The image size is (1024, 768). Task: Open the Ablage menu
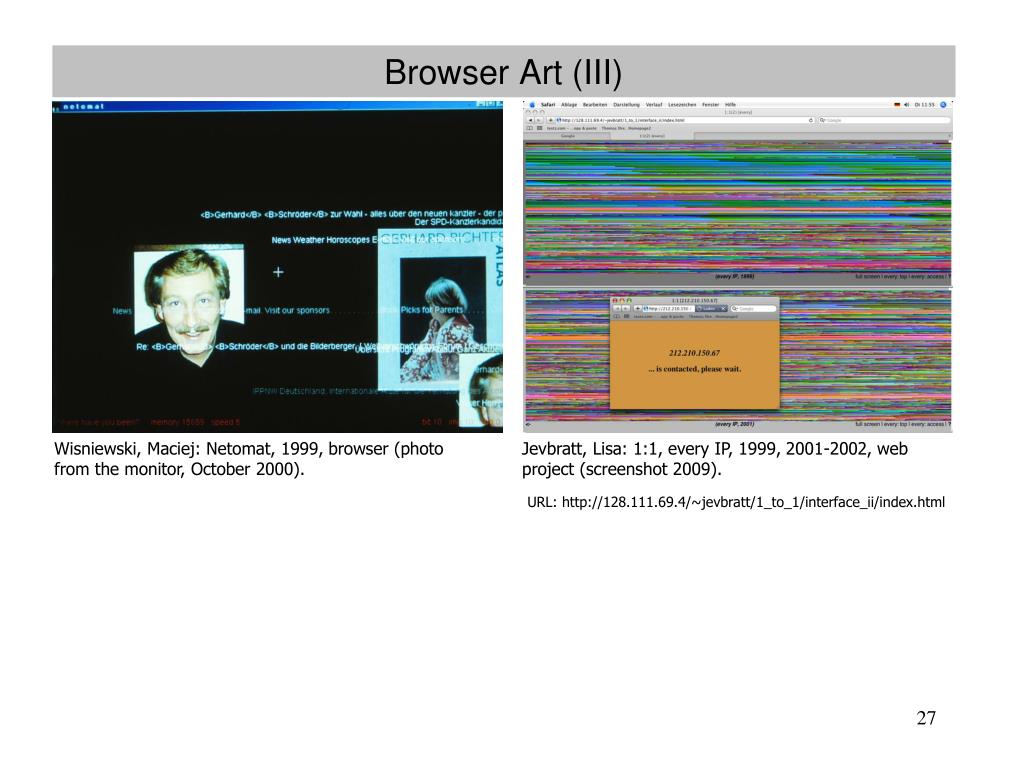[569, 104]
